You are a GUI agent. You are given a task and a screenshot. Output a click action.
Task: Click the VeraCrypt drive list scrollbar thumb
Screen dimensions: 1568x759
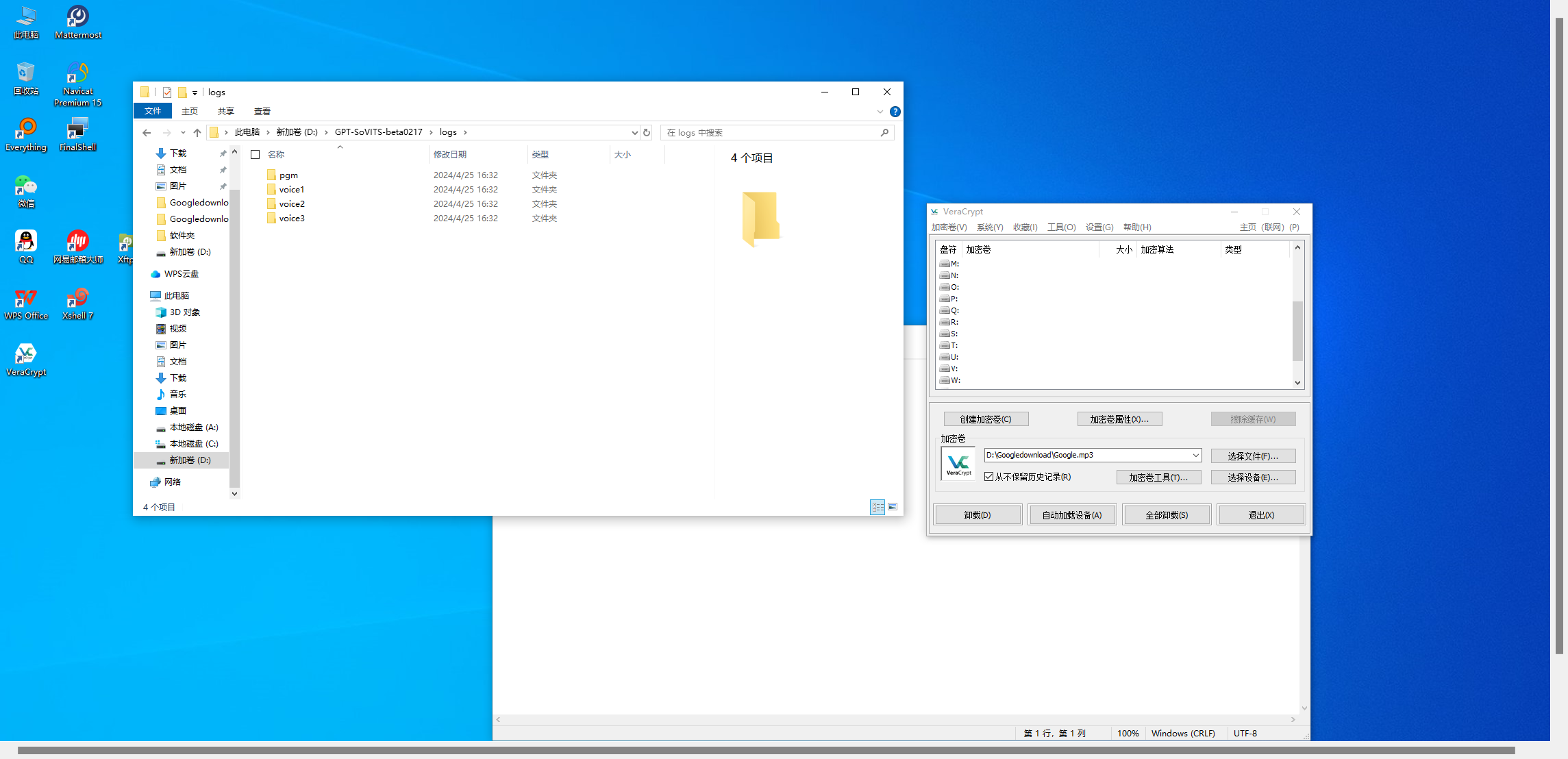[1297, 330]
